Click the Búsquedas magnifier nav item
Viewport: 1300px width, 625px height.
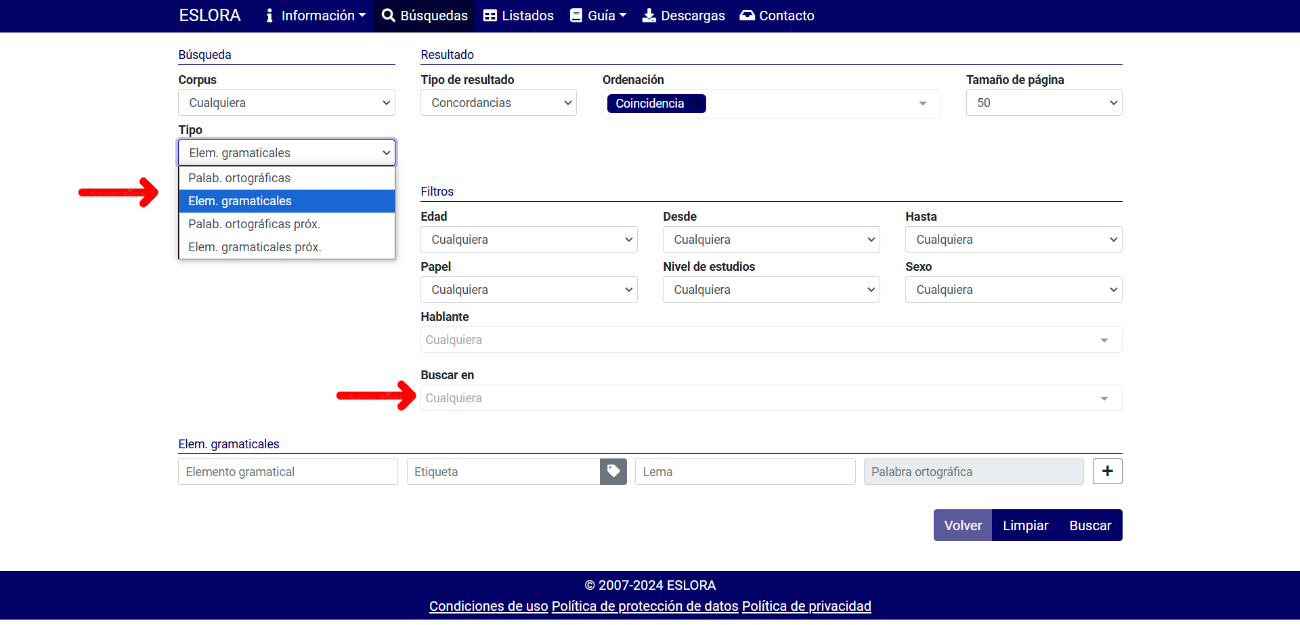[424, 16]
